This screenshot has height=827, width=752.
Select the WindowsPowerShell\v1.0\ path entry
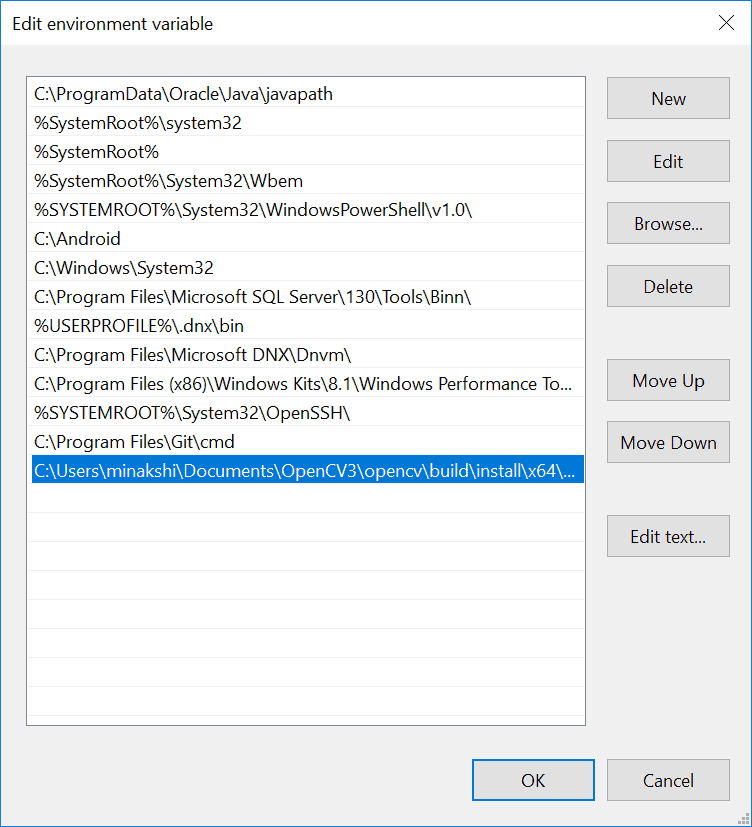tap(307, 210)
